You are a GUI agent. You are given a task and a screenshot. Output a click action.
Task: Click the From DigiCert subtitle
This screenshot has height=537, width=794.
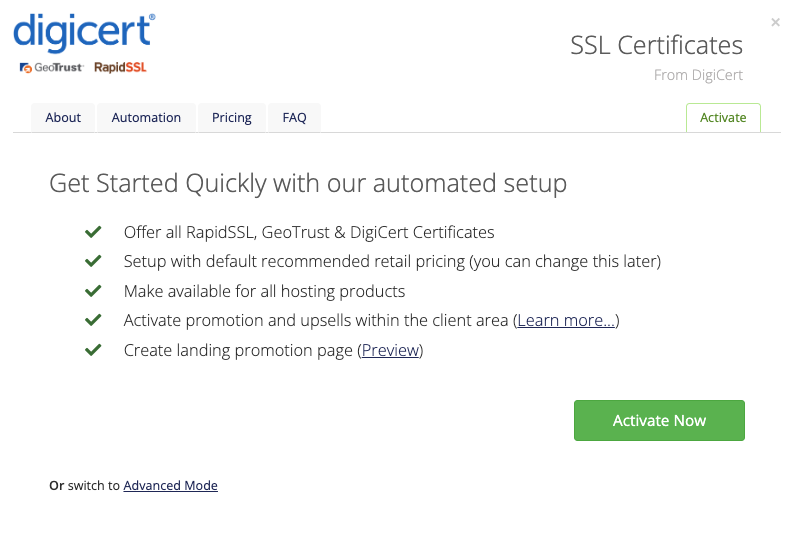tap(698, 75)
